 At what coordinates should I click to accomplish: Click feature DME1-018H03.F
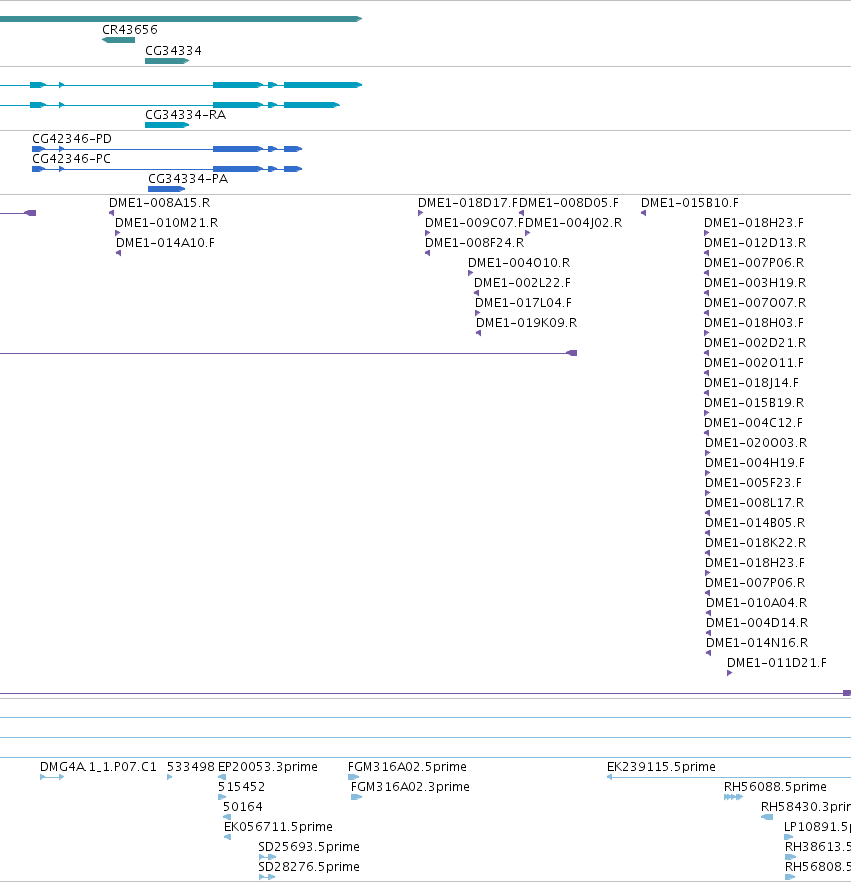tap(754, 323)
